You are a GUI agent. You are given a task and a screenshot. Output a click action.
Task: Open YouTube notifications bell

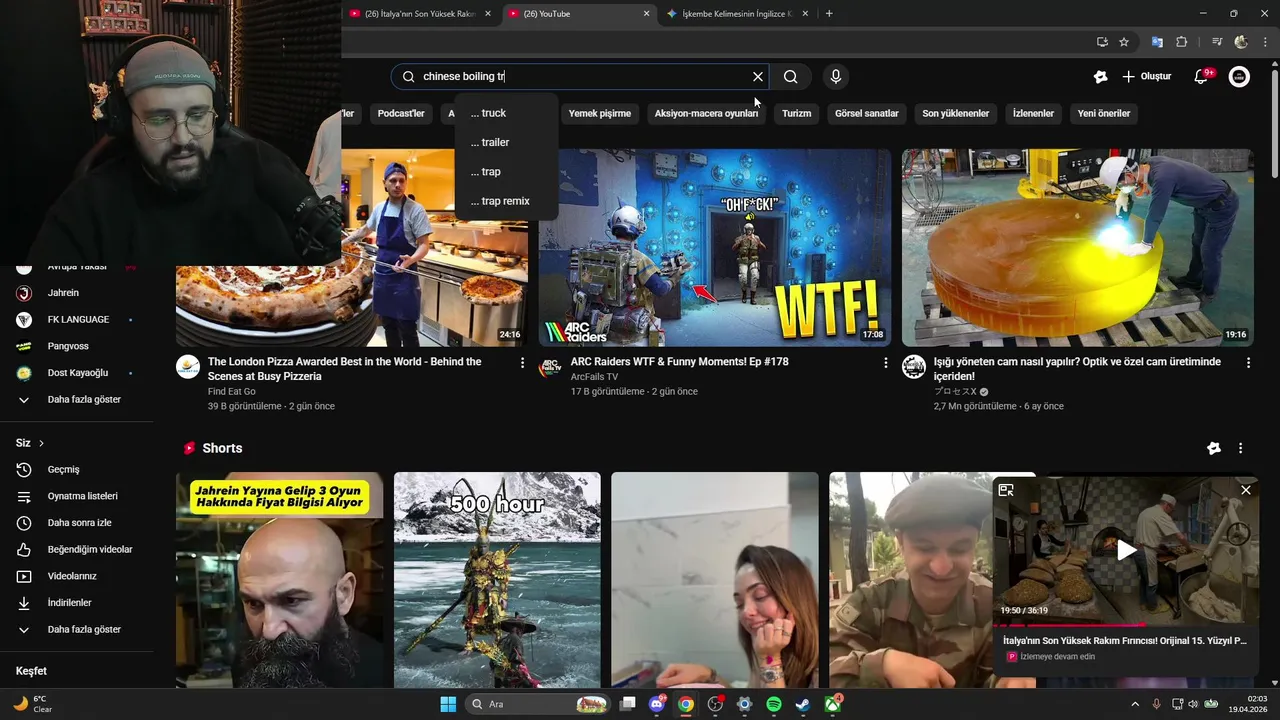coord(1203,77)
